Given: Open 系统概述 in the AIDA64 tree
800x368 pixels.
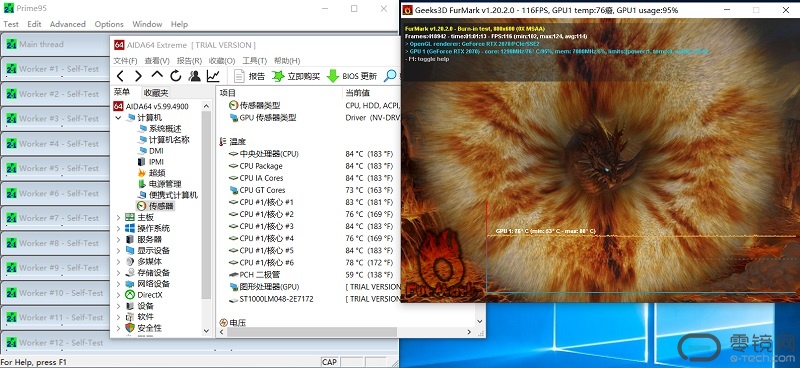Looking at the screenshot, I should pyautogui.click(x=159, y=129).
